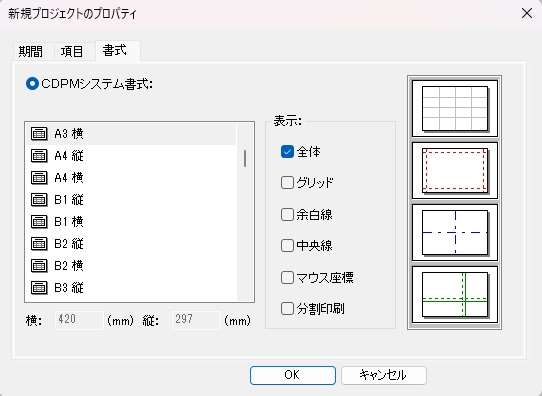Click the paper icon beside B2 横
The image size is (542, 396).
click(39, 266)
